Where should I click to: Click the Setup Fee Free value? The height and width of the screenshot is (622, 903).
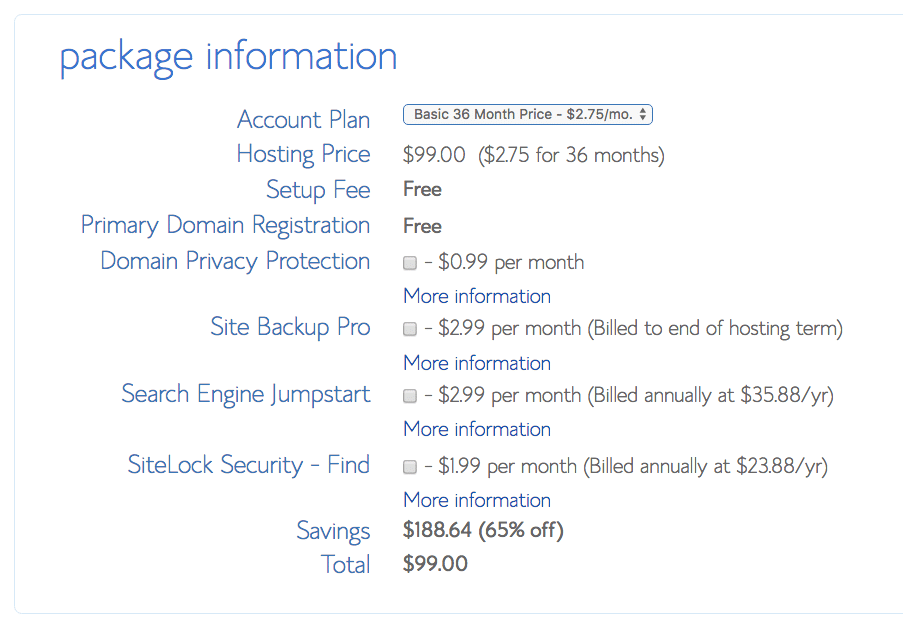[x=422, y=189]
